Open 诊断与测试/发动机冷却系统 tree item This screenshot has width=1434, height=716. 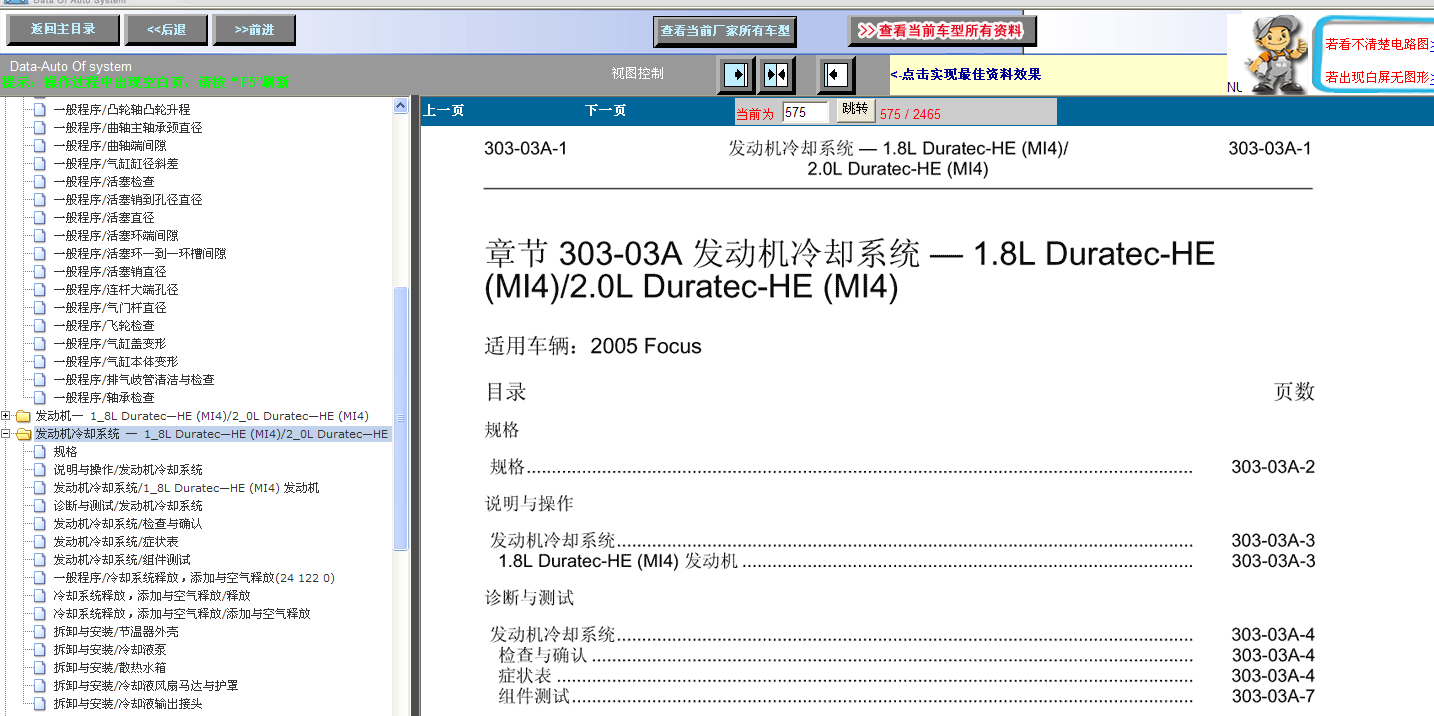click(x=127, y=506)
